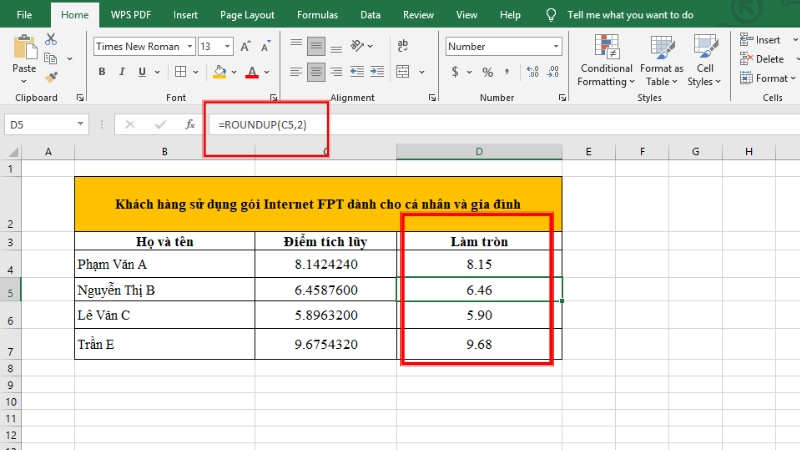Click the Insert Function fx icon
Viewport: 800px width, 450px height.
(189, 124)
